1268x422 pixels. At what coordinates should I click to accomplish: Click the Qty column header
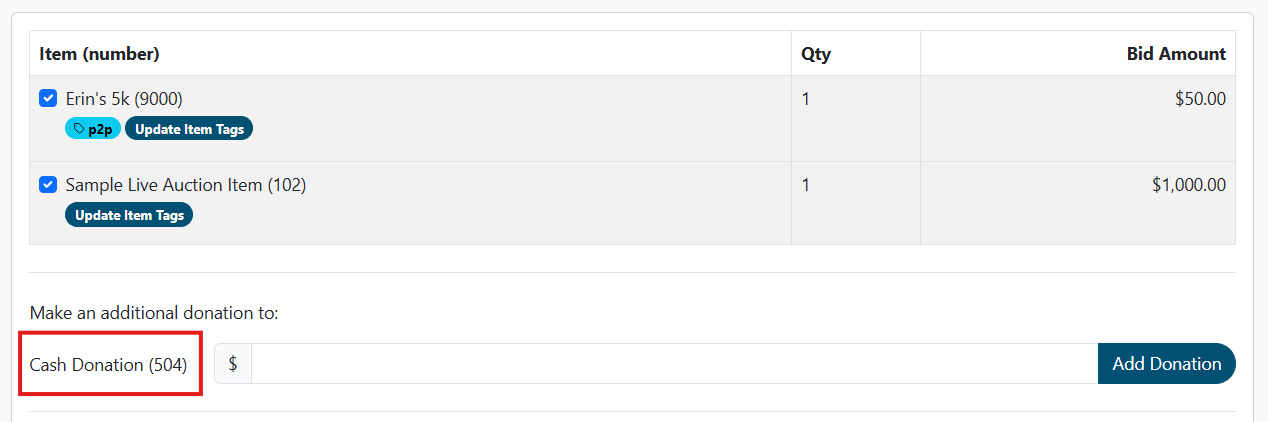[x=816, y=54]
